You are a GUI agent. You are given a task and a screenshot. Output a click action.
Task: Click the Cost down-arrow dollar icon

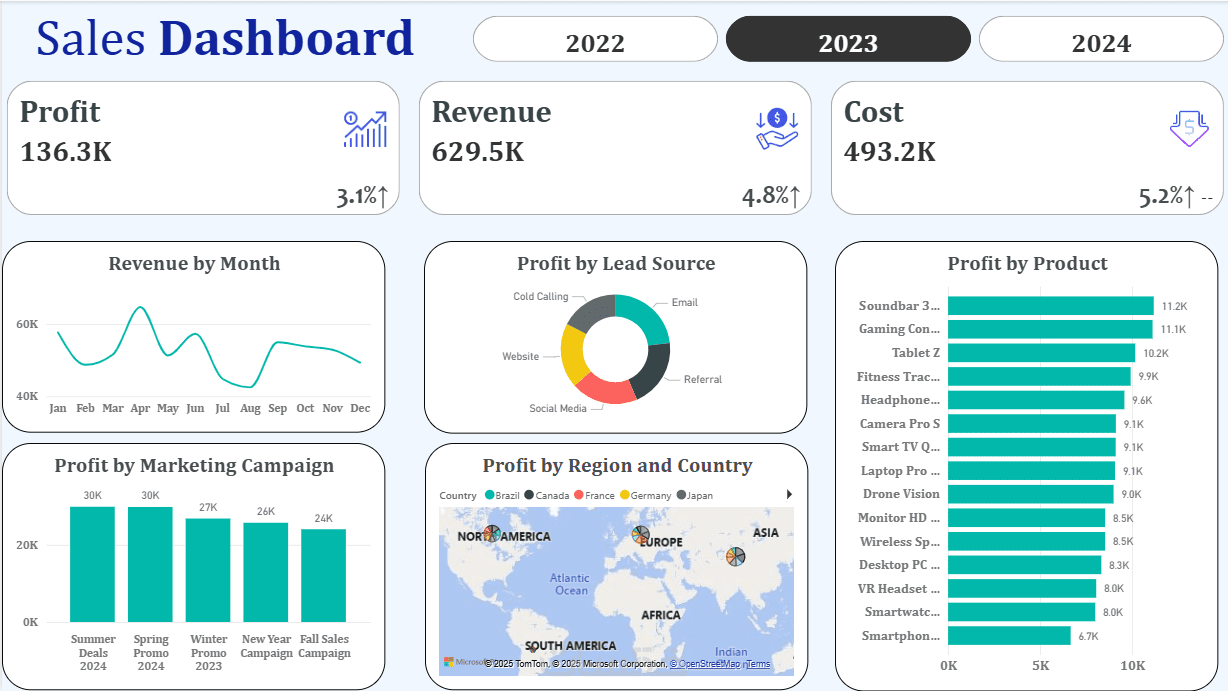coord(1189,129)
